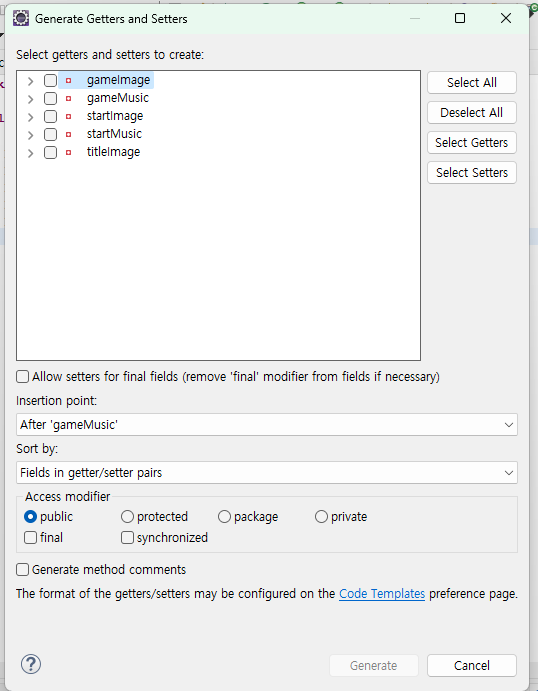The image size is (538, 691).
Task: Select the startMusic row label
Action: click(x=114, y=134)
